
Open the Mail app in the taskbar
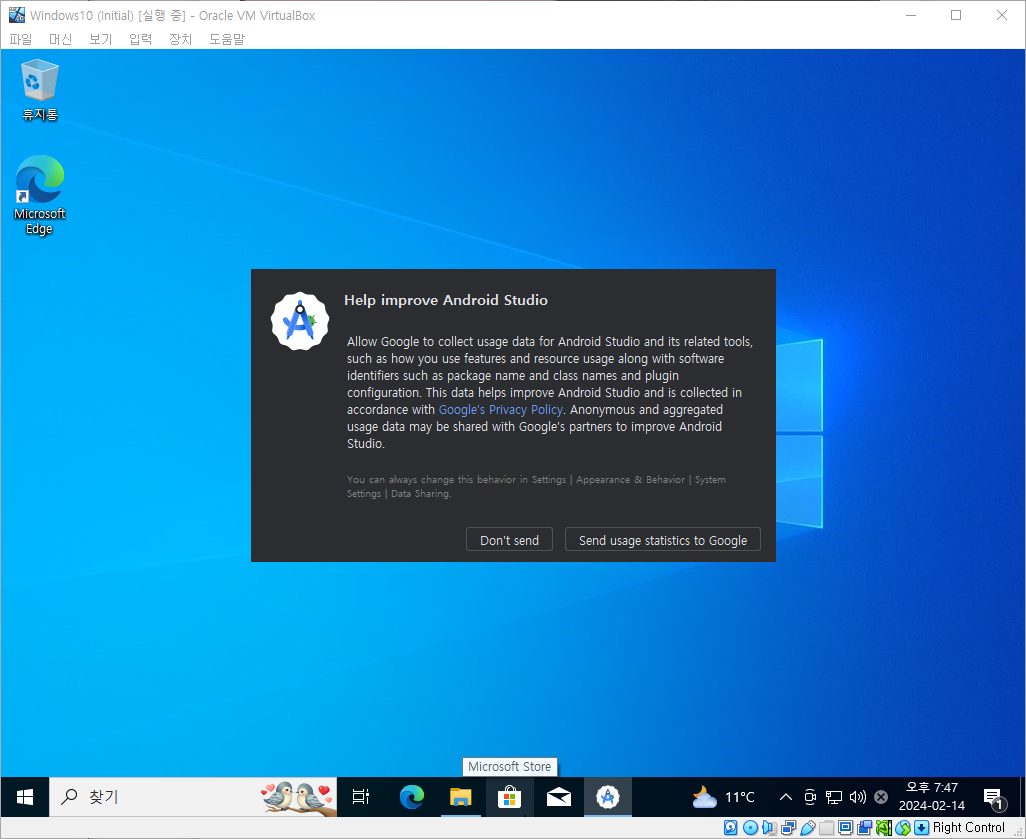click(558, 796)
